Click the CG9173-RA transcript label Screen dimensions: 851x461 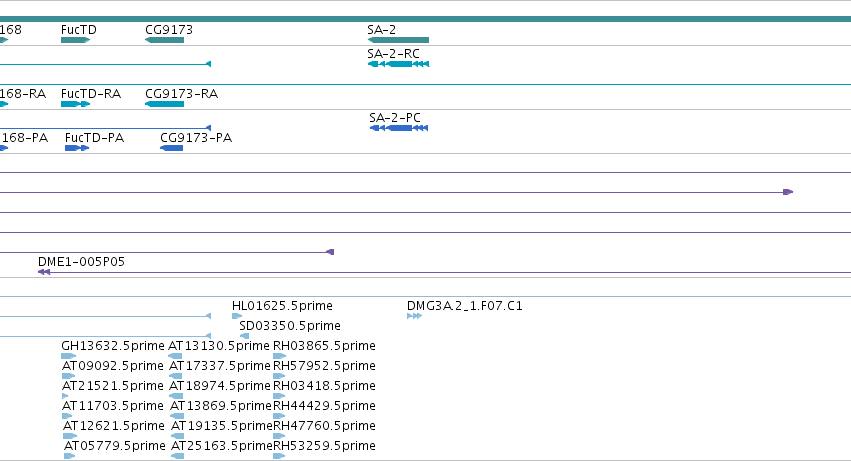[181, 94]
